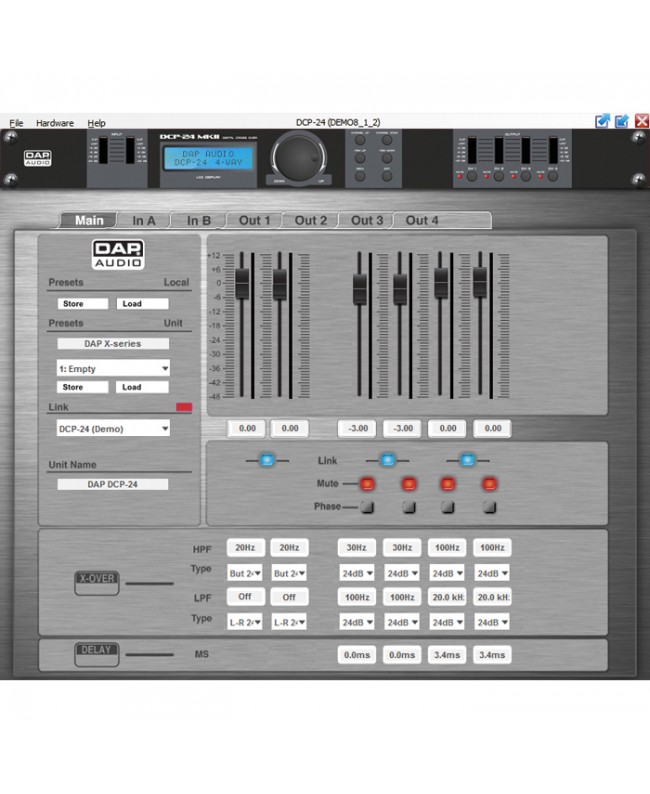Switch to the Out 3 tab
The height and width of the screenshot is (794, 650).
pos(367,220)
